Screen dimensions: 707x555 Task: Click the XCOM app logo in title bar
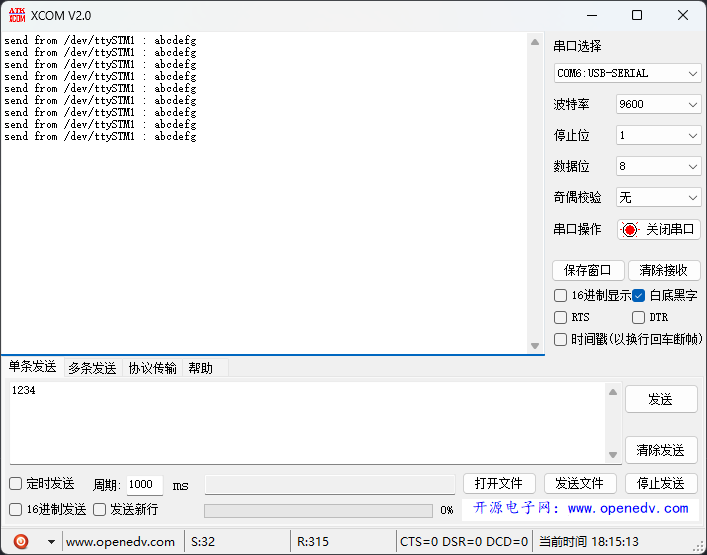tap(17, 15)
